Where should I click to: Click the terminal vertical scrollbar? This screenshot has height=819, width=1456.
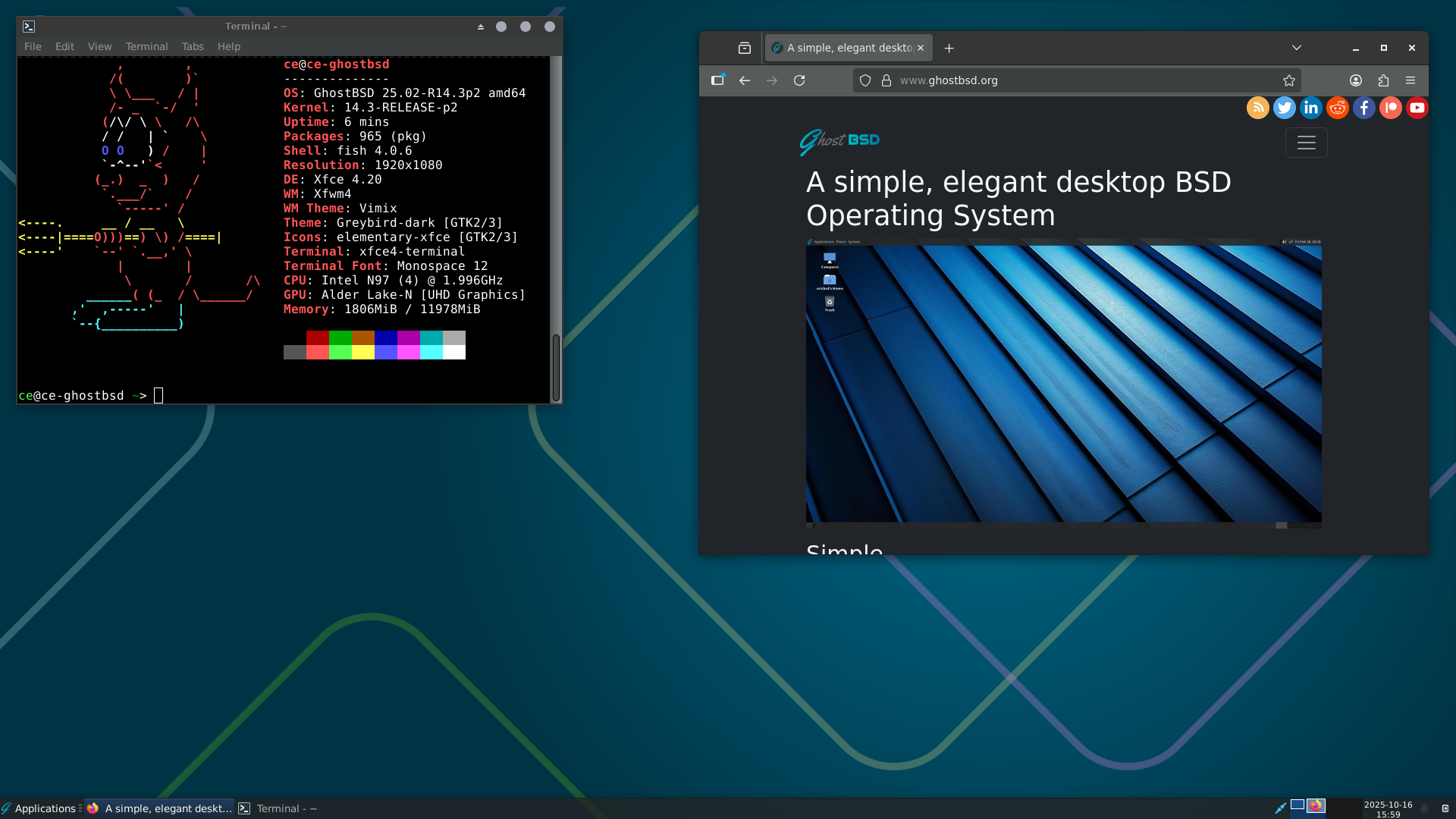[x=556, y=368]
